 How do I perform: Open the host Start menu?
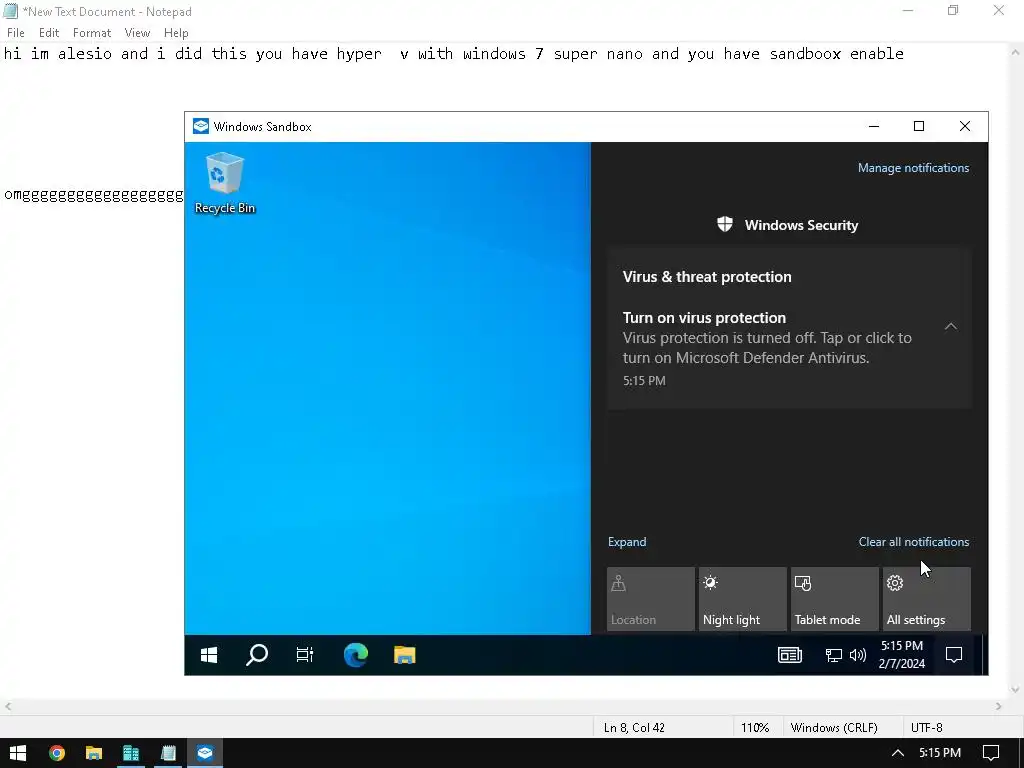pos(18,753)
